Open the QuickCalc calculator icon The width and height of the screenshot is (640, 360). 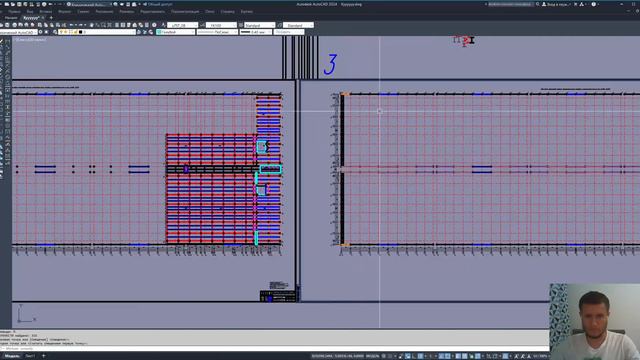(x=147, y=25)
